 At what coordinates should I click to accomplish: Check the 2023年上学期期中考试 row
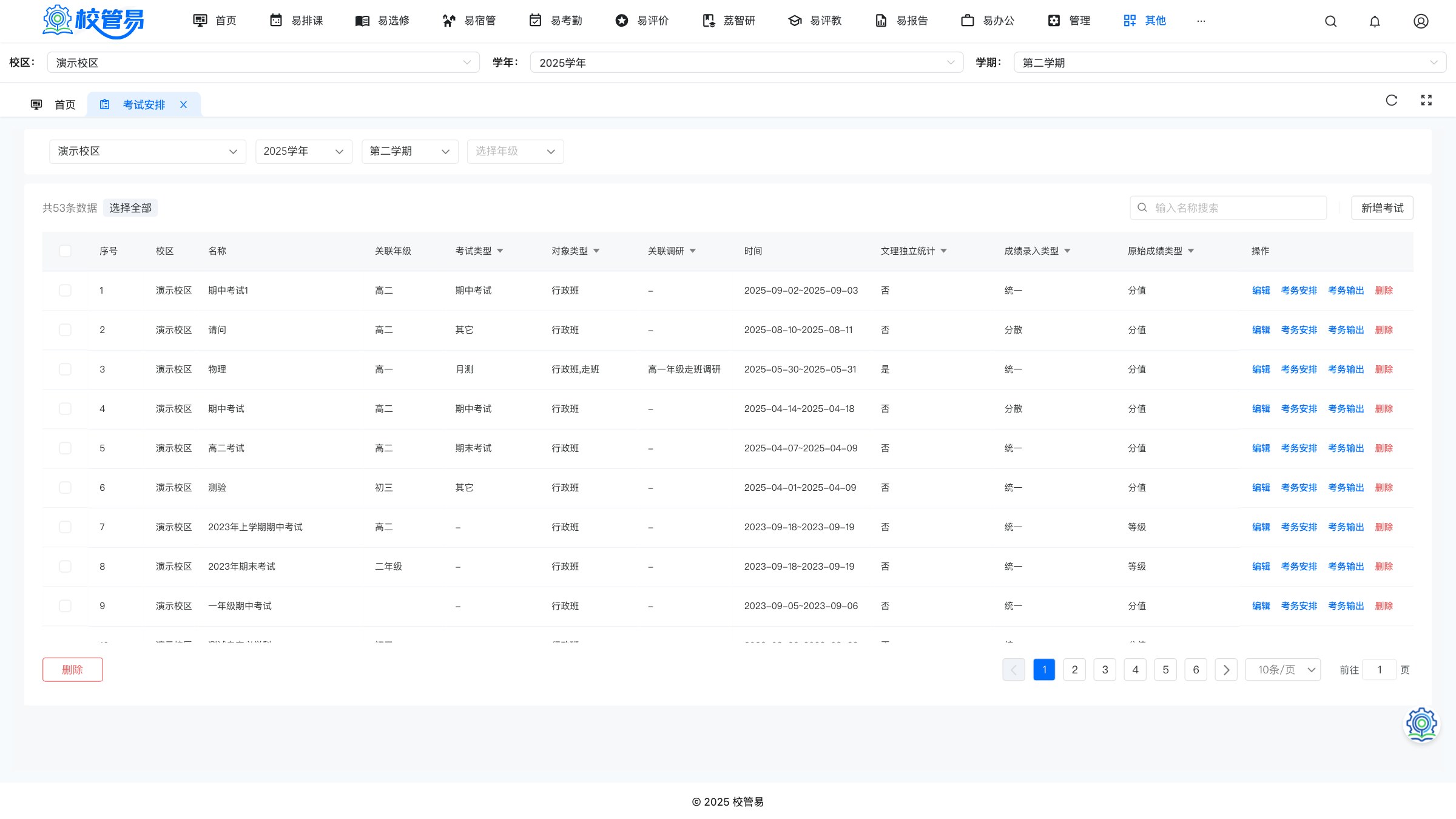point(65,527)
